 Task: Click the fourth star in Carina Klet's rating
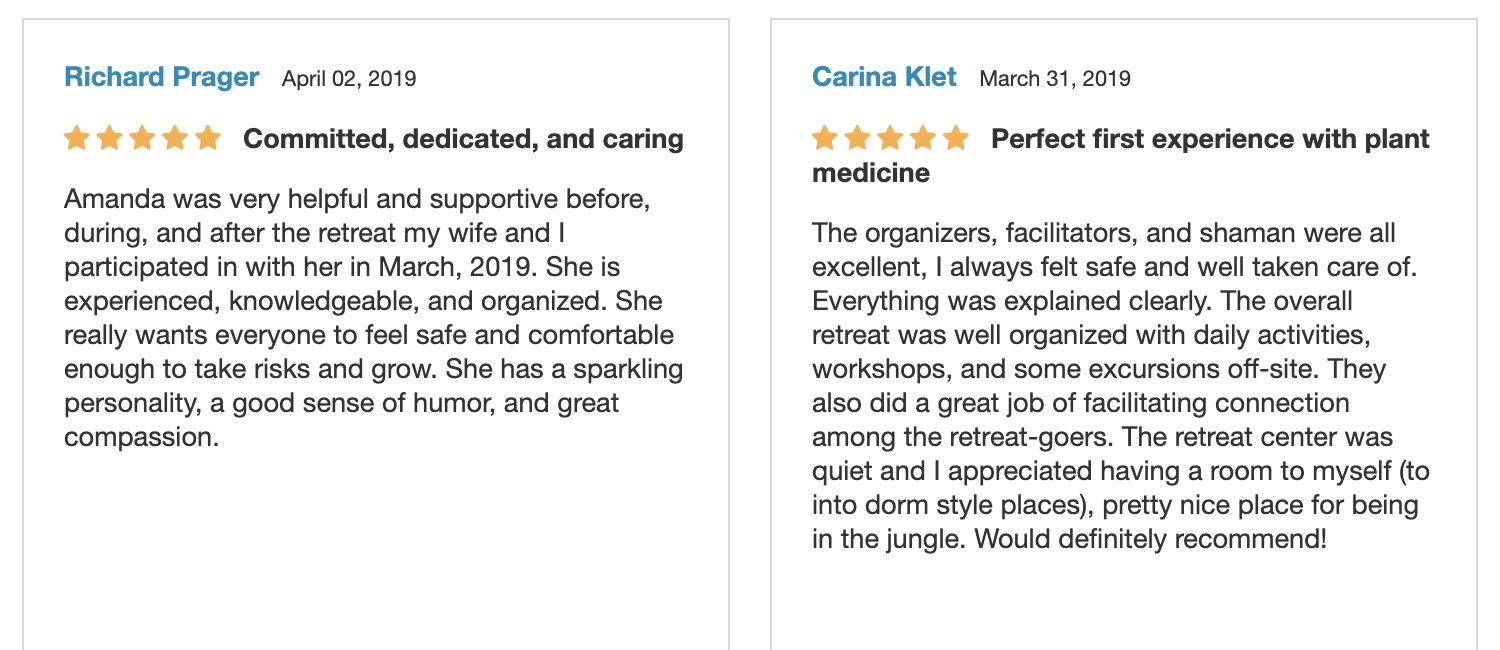click(x=922, y=138)
